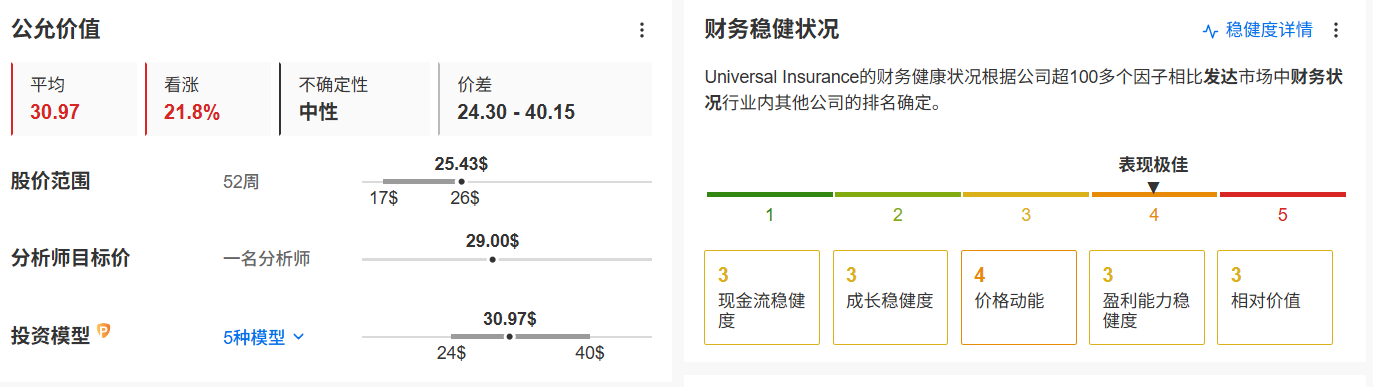This screenshot has height=387, width=1373.
Task: Open the 财务稳健状况 panel three-dot menu
Action: 1336,30
